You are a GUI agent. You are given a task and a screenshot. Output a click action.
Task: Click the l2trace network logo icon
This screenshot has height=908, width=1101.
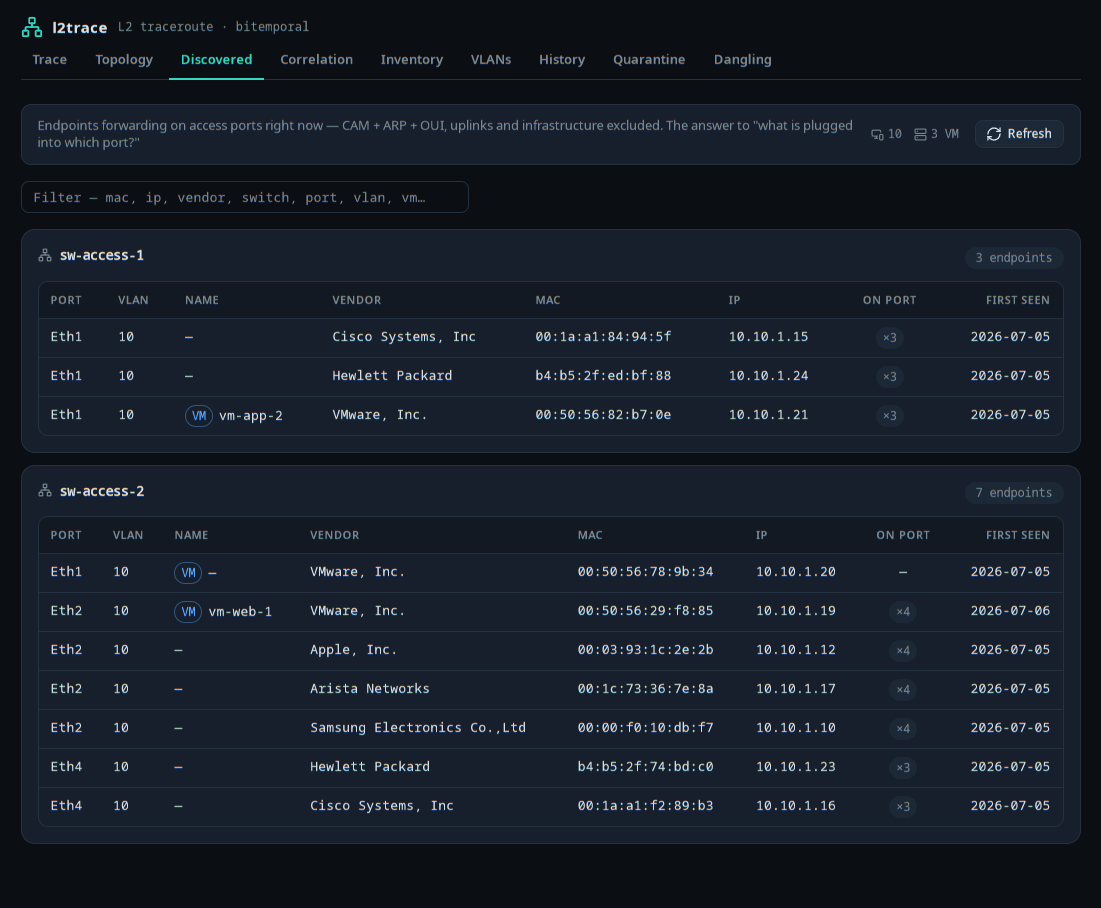[x=32, y=27]
